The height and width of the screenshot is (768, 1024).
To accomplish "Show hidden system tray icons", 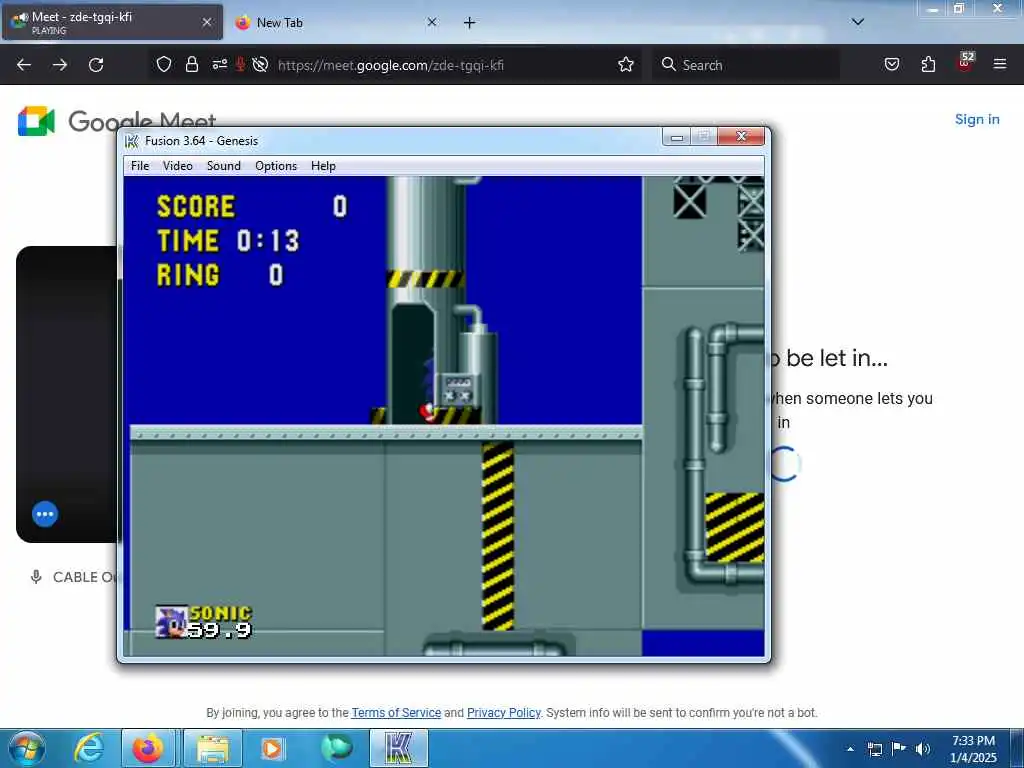I will tap(850, 749).
